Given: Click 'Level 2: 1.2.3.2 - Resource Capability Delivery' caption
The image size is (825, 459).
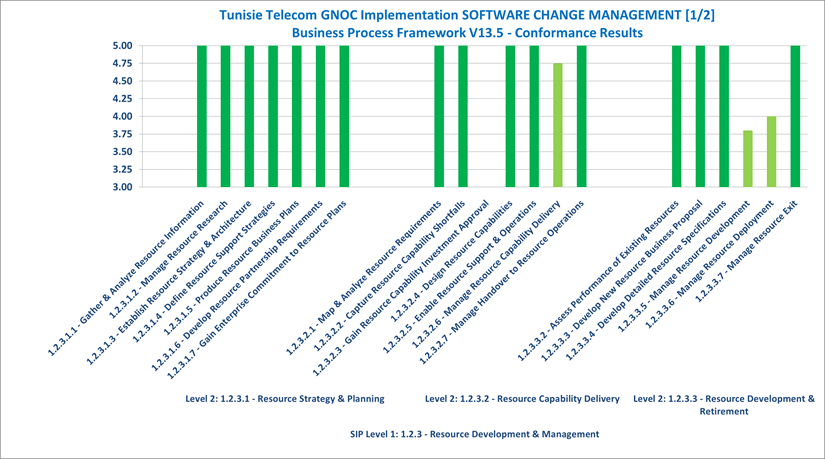Looking at the screenshot, I should pos(522,398).
